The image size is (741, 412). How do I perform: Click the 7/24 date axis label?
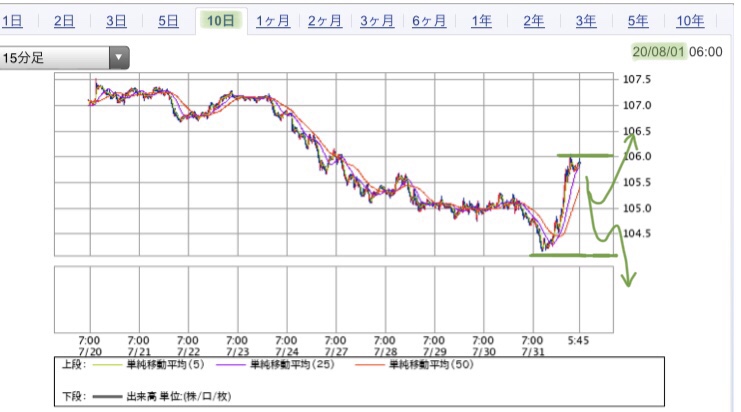coord(286,351)
